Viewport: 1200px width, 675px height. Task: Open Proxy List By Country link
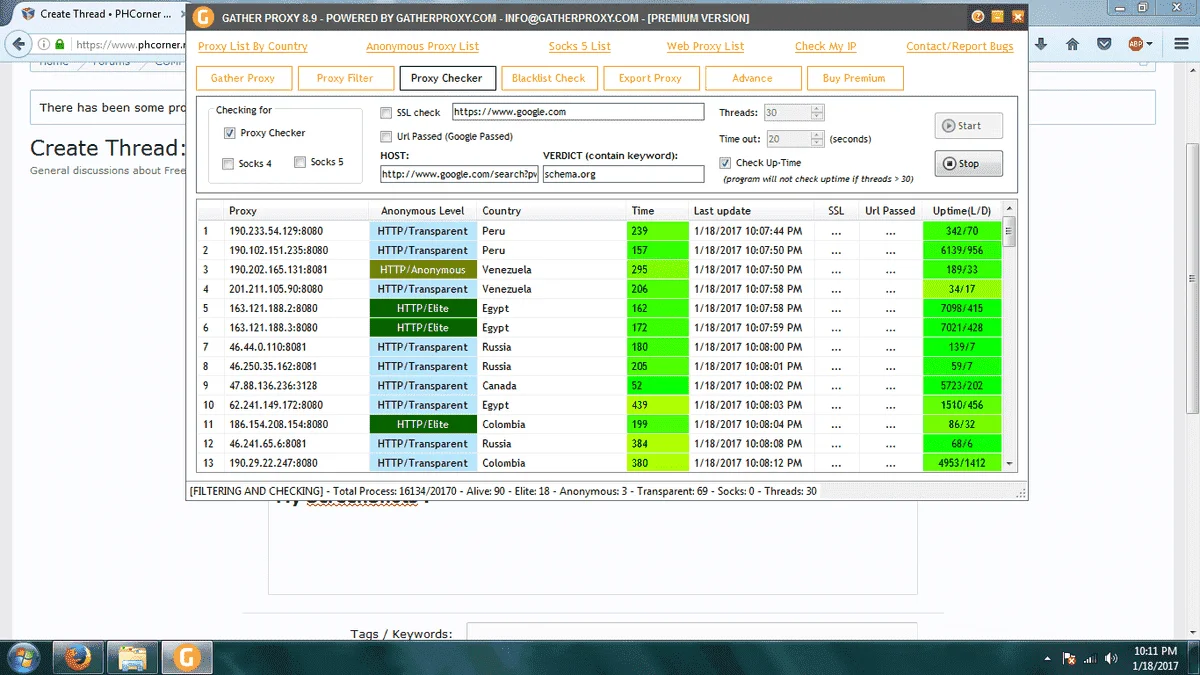click(253, 46)
